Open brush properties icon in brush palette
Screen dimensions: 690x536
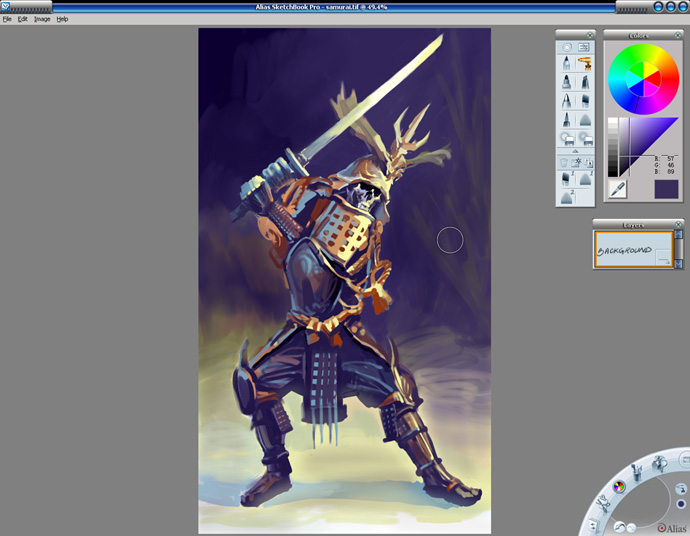(584, 47)
